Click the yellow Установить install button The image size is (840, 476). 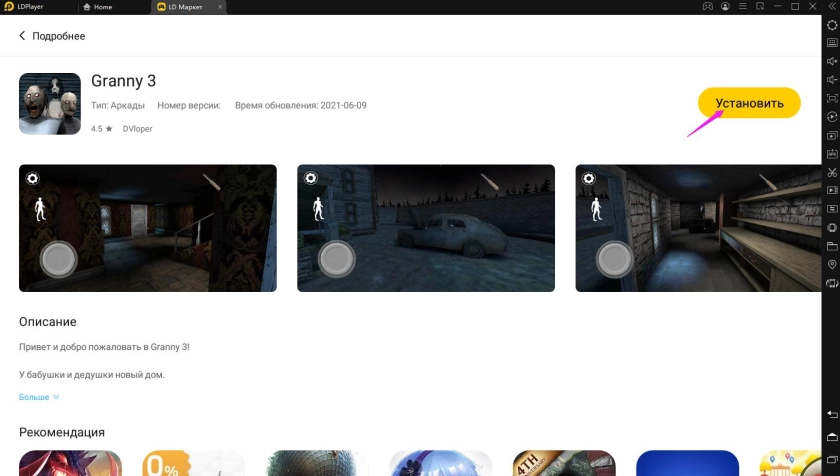point(749,102)
